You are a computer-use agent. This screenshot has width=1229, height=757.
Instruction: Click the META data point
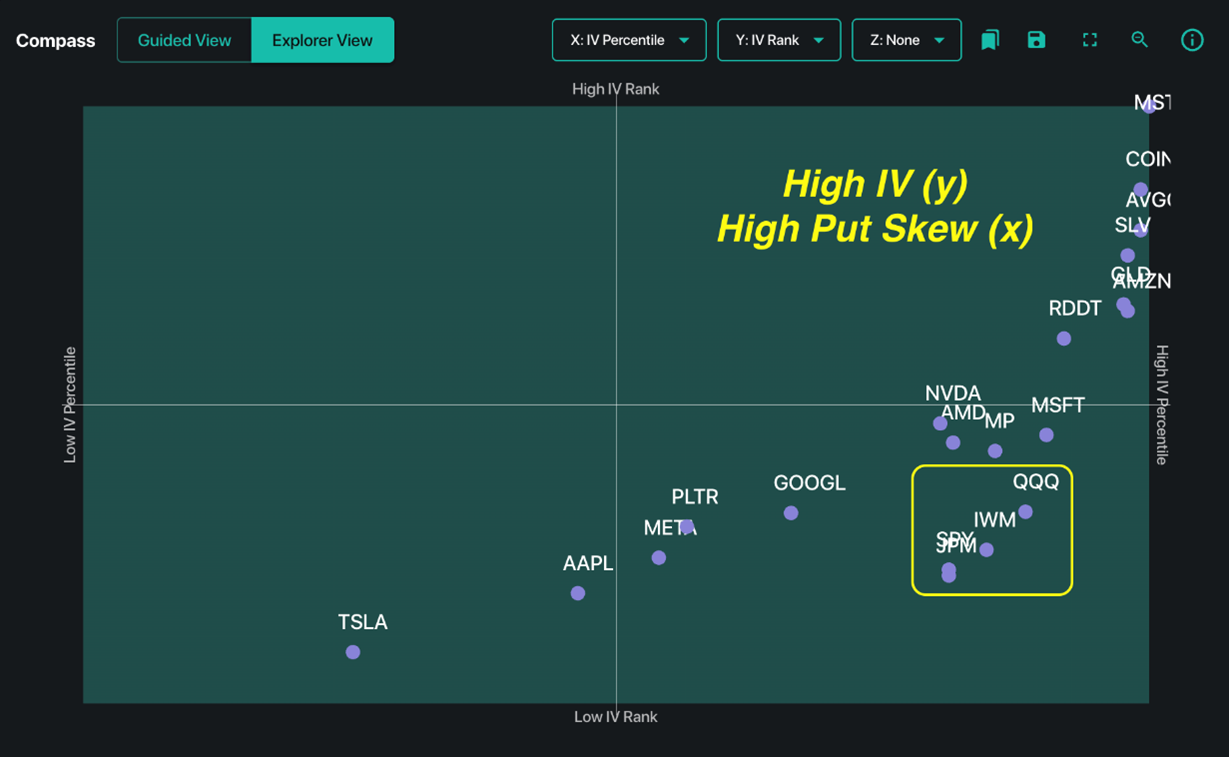[659, 558]
